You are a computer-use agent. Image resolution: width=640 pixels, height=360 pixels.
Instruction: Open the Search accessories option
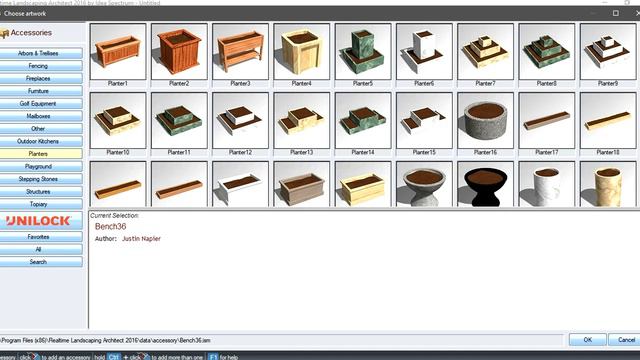41,262
